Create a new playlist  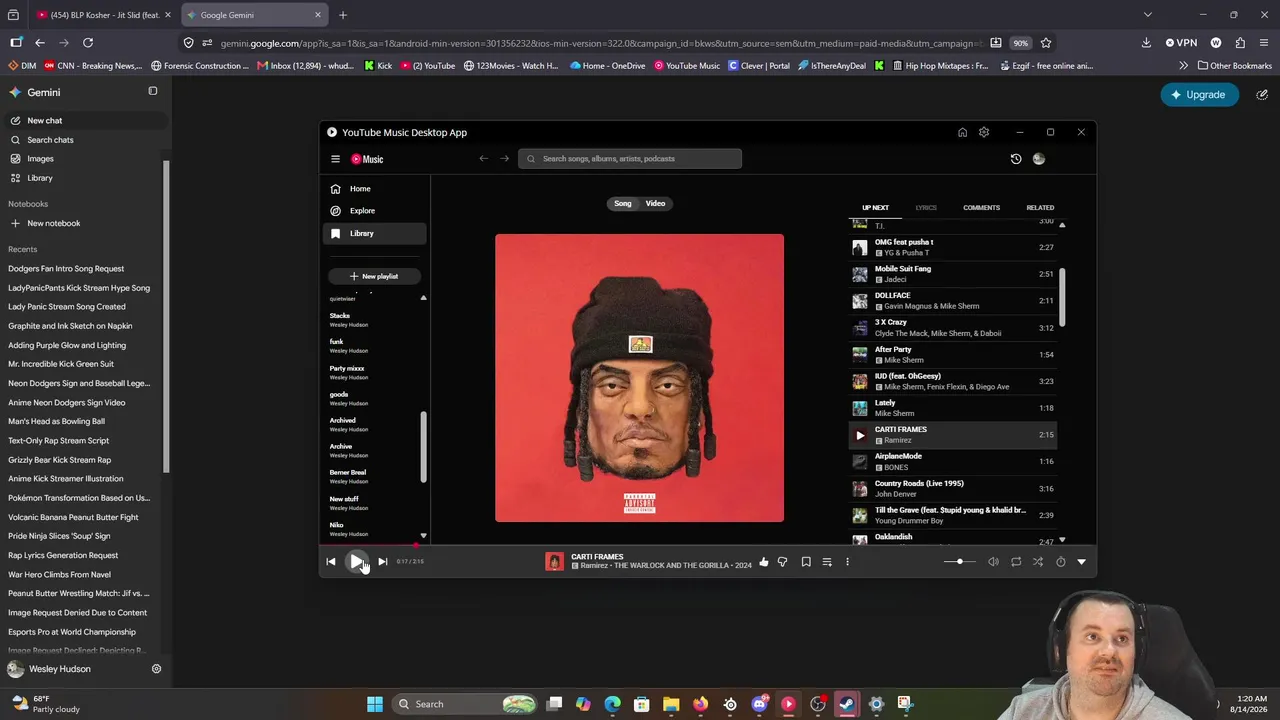pos(374,276)
